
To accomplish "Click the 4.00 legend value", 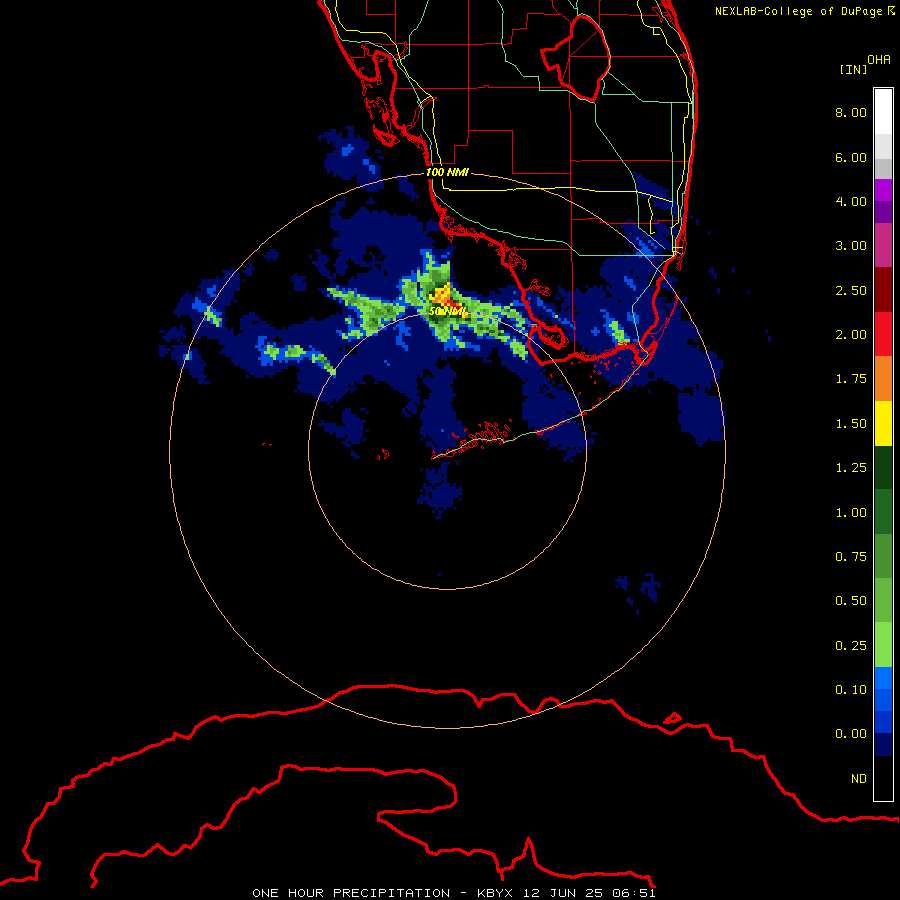I will tap(851, 201).
